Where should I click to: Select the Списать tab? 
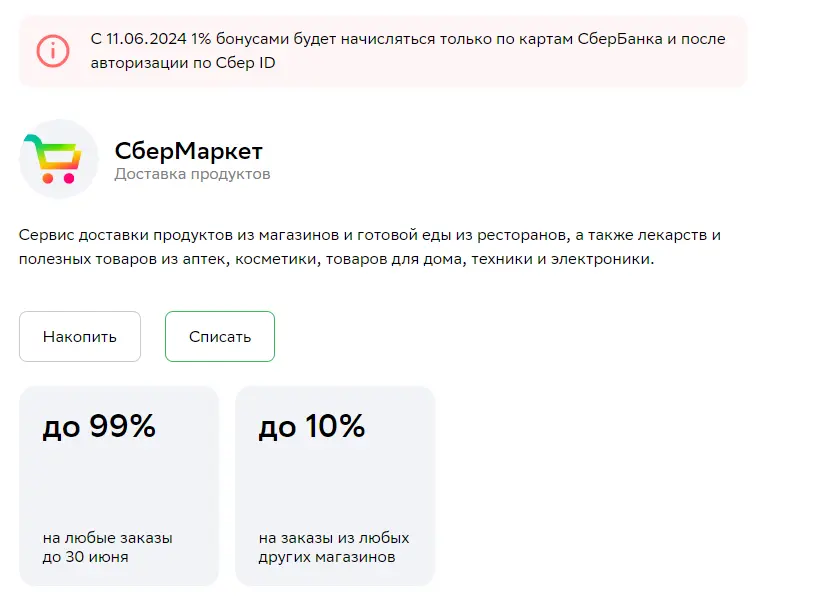220,337
